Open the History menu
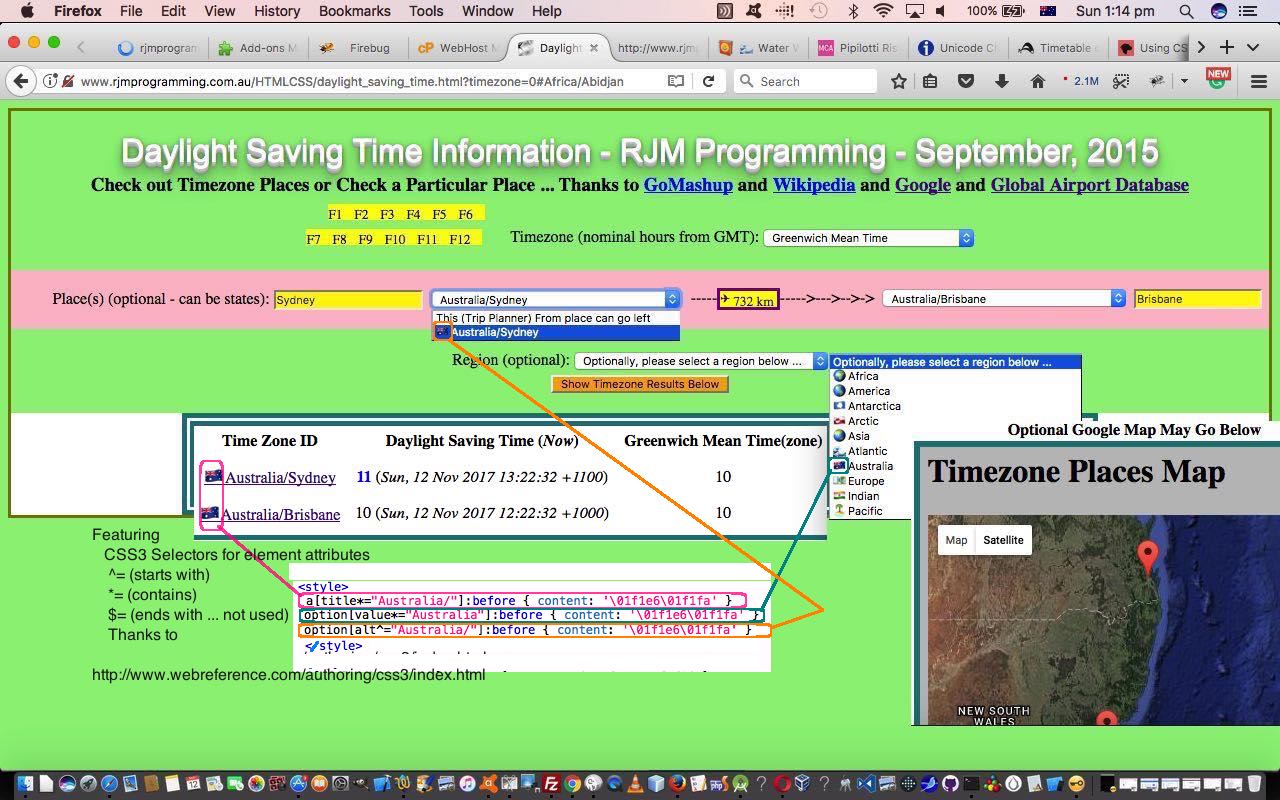The image size is (1280, 800). point(277,11)
